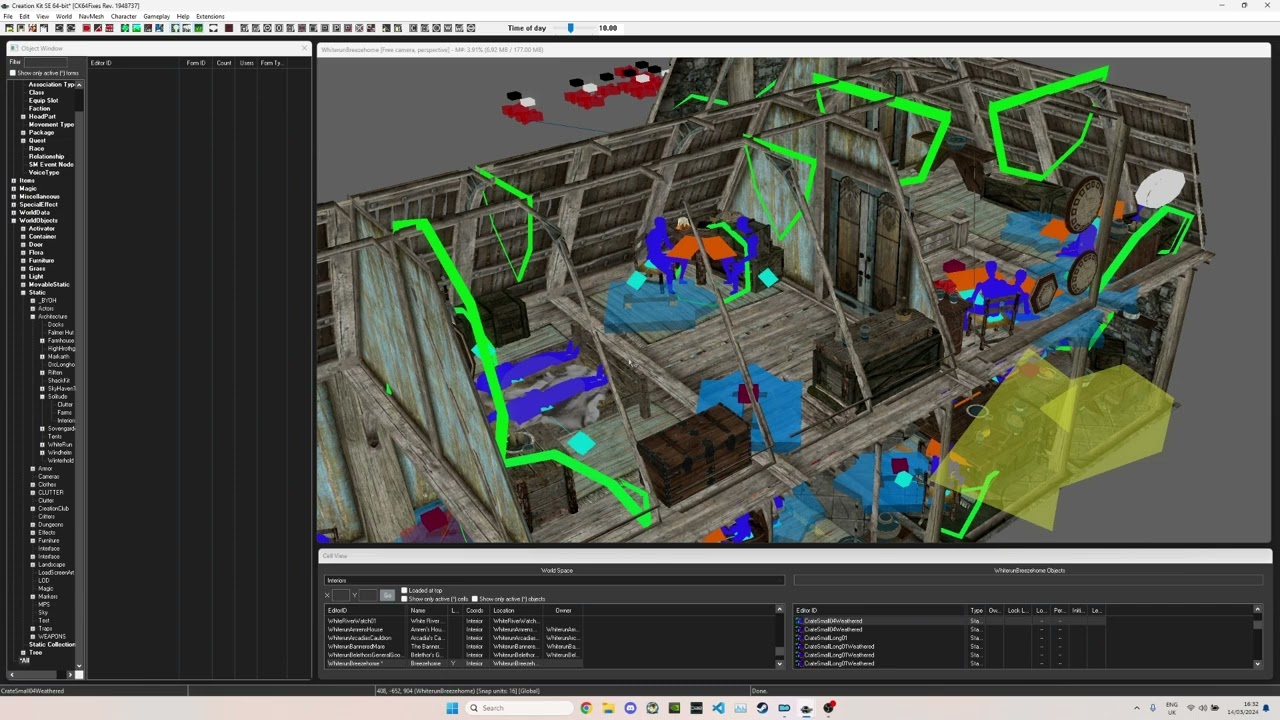Viewport: 1280px width, 720px height.
Task: Open Steam from the taskbar
Action: click(x=762, y=708)
